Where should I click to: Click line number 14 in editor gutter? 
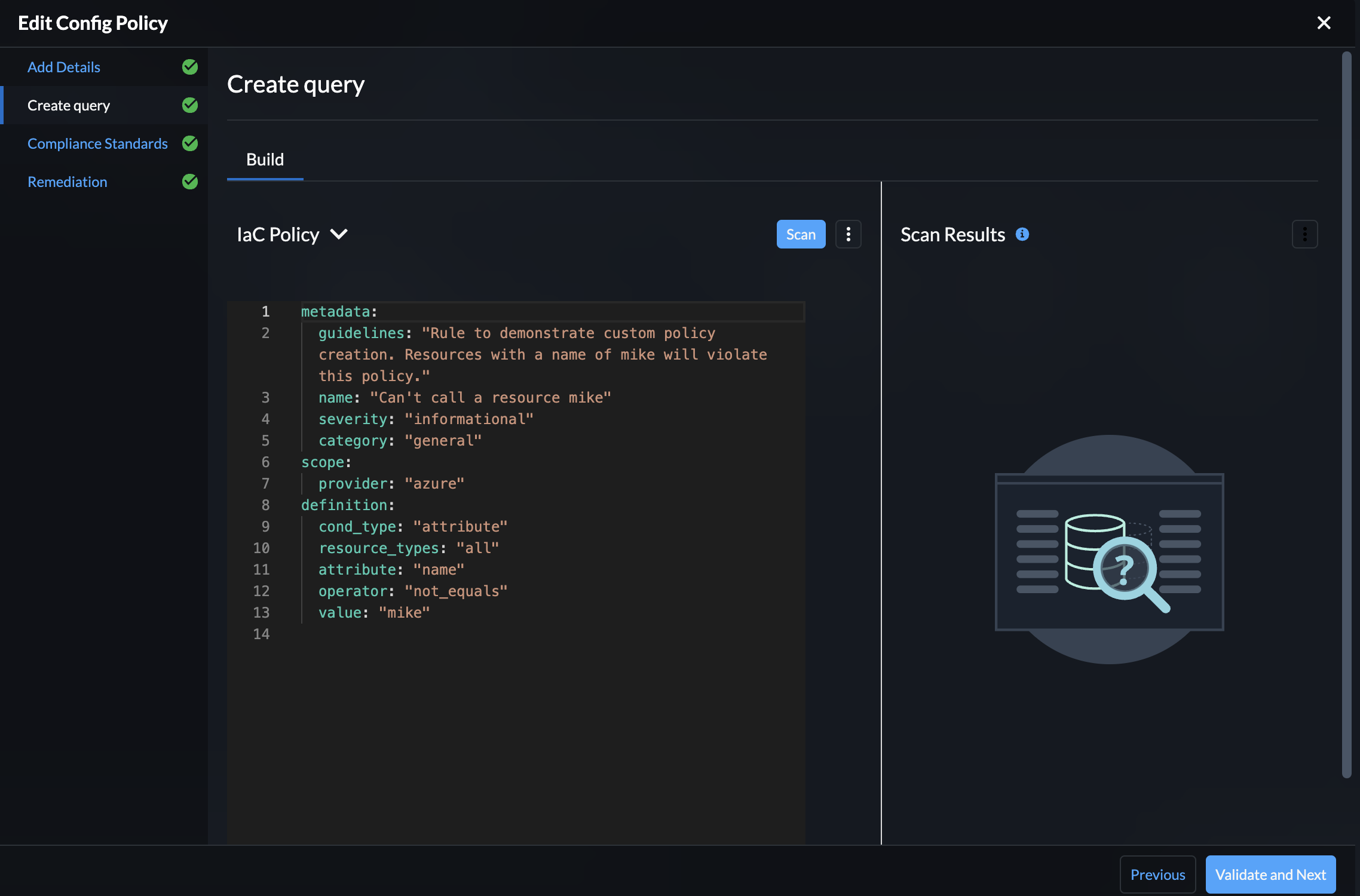pyautogui.click(x=261, y=634)
